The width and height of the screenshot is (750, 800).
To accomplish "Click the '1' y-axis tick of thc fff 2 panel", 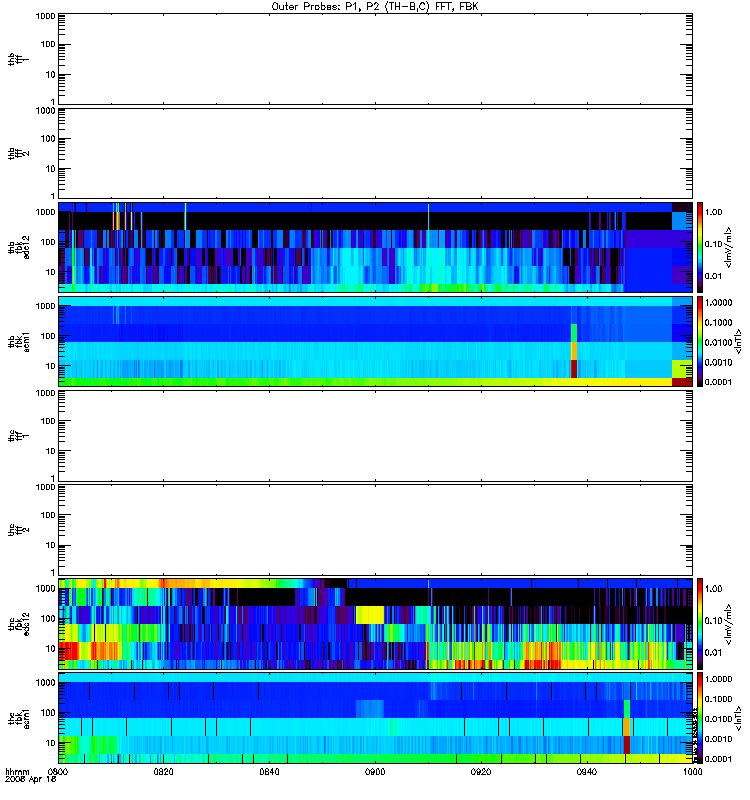I will pyautogui.click(x=53, y=572).
